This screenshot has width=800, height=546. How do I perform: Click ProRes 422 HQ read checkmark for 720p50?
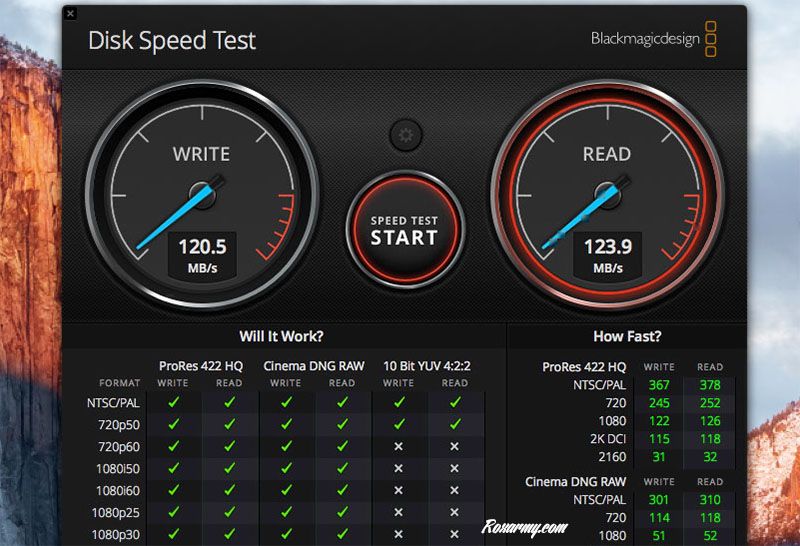pos(229,424)
